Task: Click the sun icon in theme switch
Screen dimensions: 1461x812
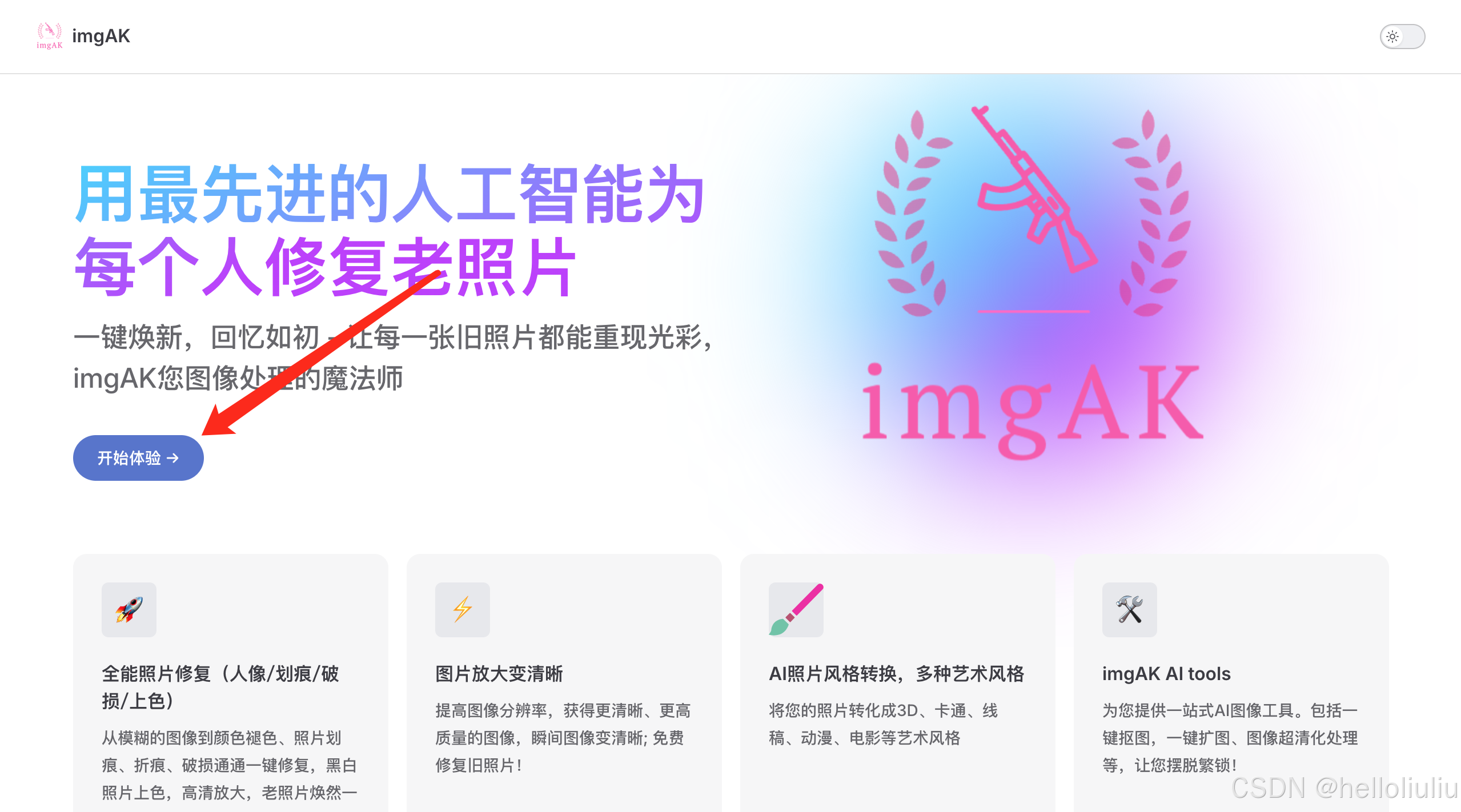Action: (1392, 37)
